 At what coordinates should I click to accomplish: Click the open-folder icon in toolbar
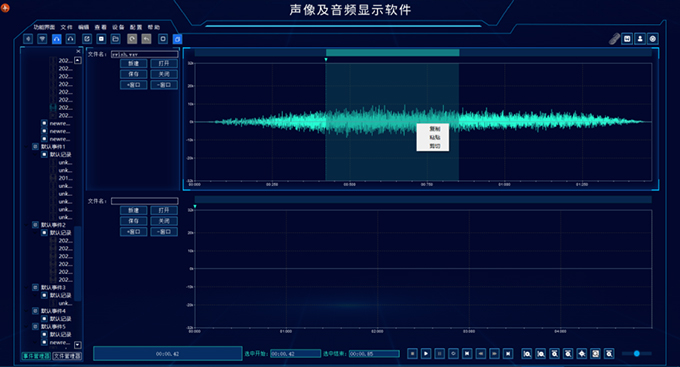click(x=115, y=39)
